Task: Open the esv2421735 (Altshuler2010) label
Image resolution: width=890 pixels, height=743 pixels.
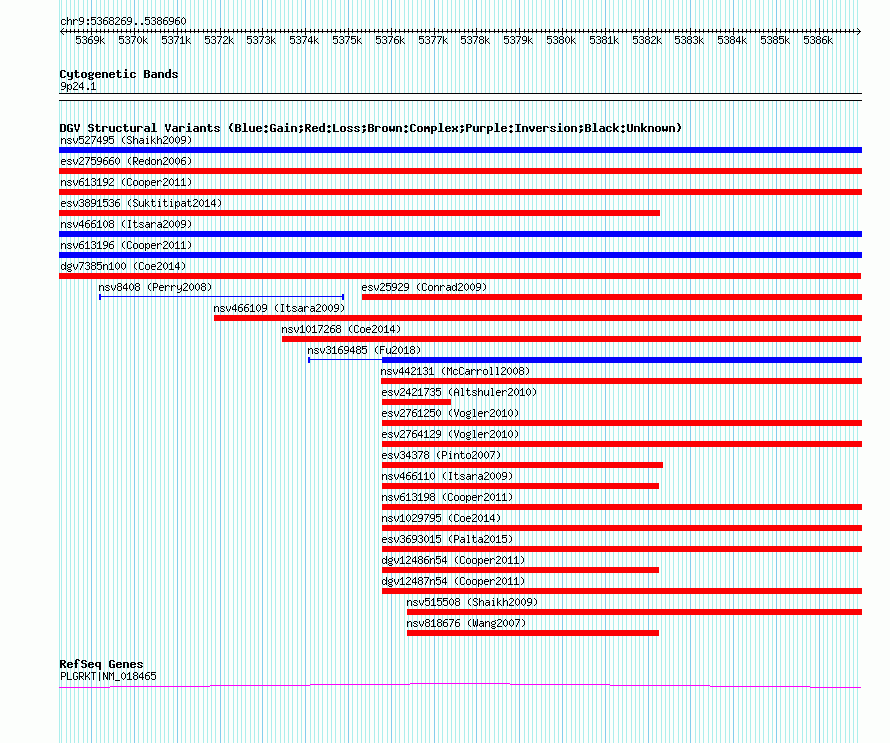Action: (459, 392)
